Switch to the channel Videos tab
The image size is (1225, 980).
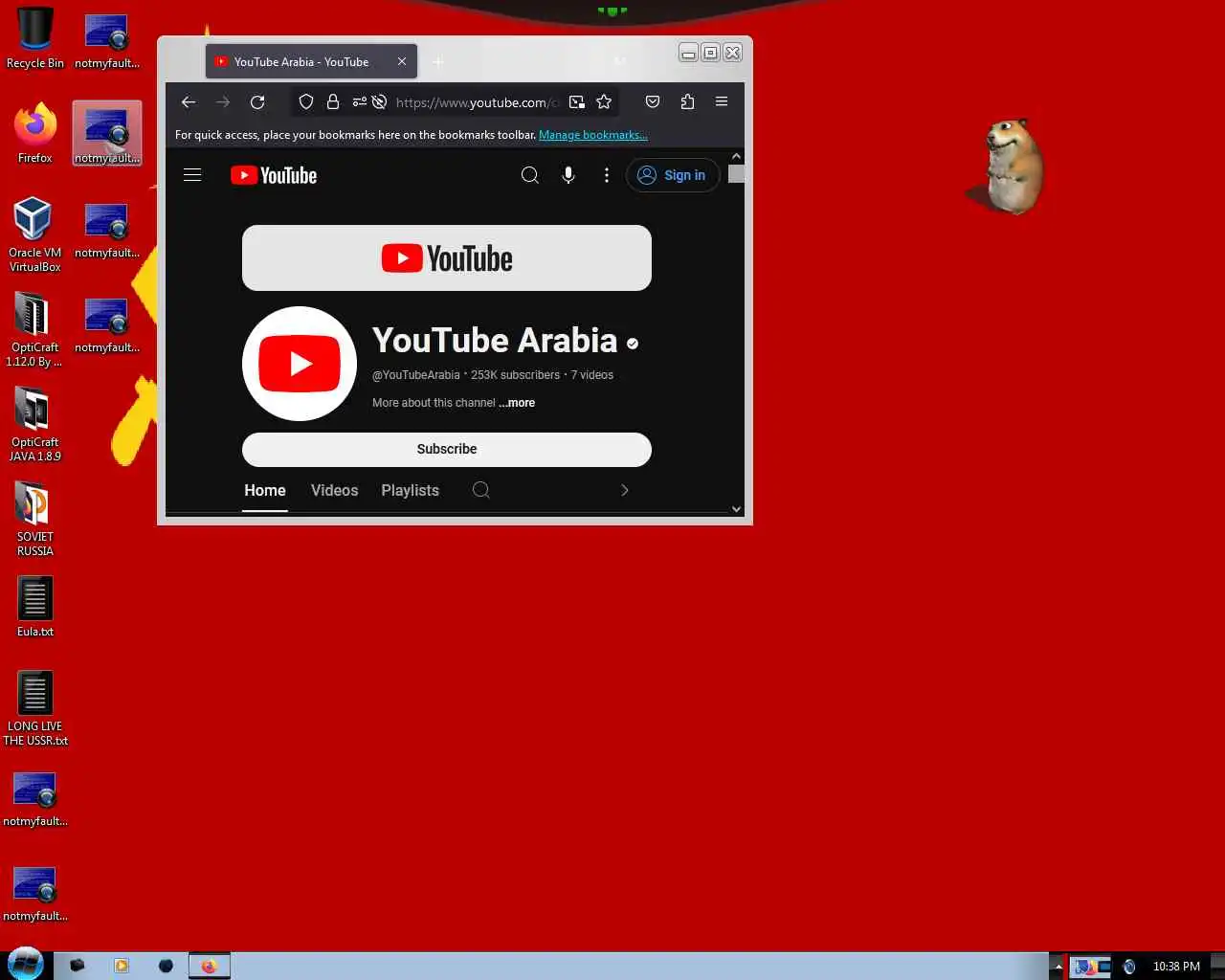[x=335, y=490]
